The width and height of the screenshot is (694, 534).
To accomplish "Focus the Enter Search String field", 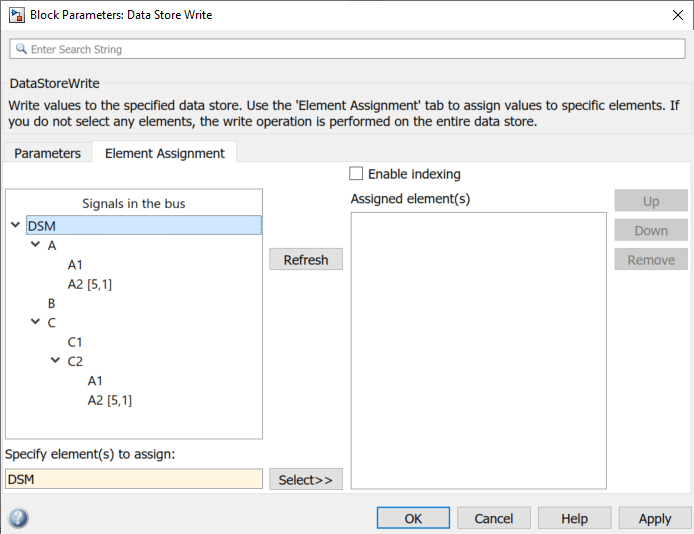I will (347, 49).
